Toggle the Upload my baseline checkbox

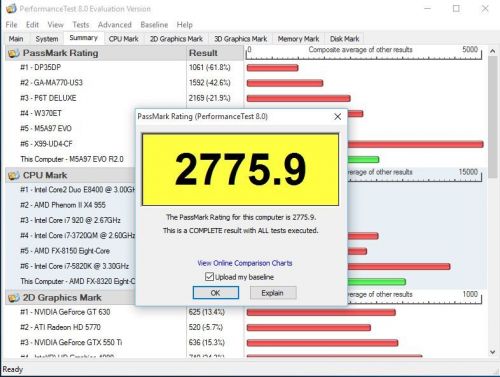click(x=209, y=277)
